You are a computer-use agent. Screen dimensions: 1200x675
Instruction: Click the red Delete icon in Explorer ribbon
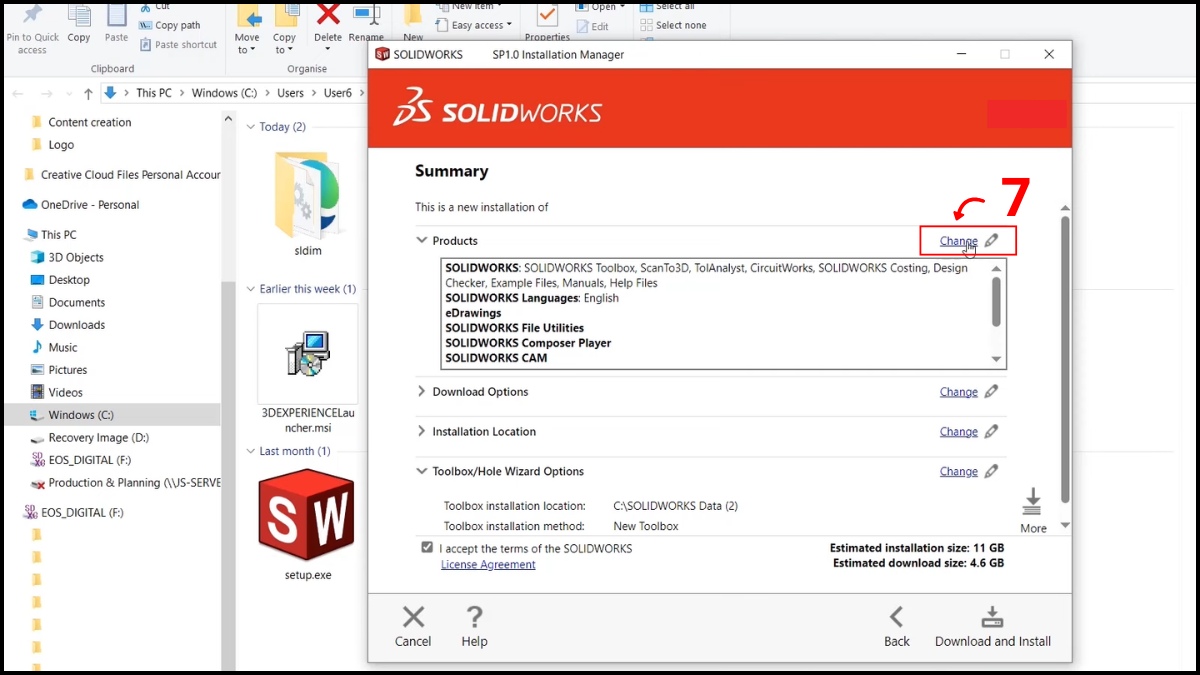point(328,15)
